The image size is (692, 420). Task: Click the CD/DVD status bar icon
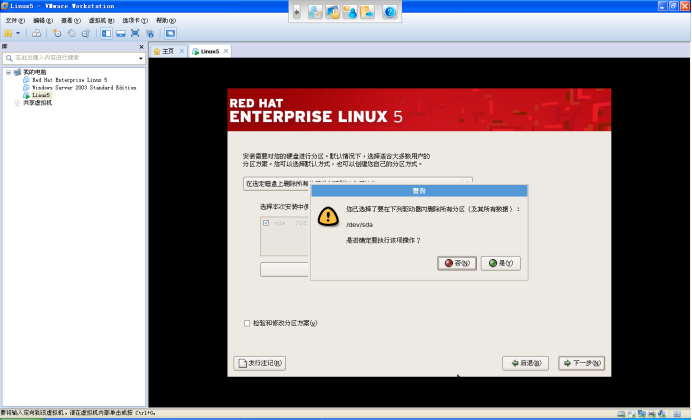(x=632, y=414)
